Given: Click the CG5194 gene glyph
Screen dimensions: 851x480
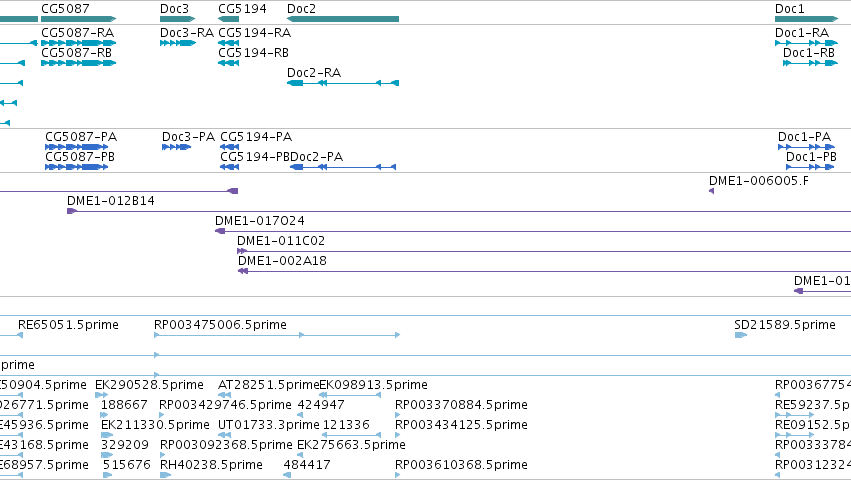Looking at the screenshot, I should 228,19.
